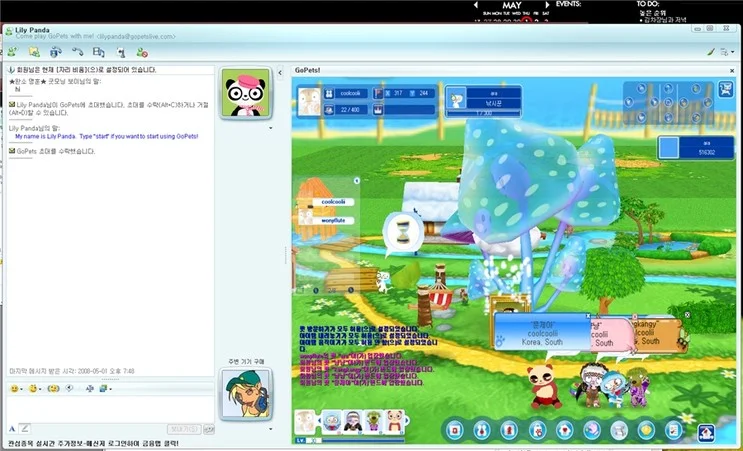Click the coolcook pet name field
Image resolution: width=743 pixels, height=451 pixels.
(351, 93)
